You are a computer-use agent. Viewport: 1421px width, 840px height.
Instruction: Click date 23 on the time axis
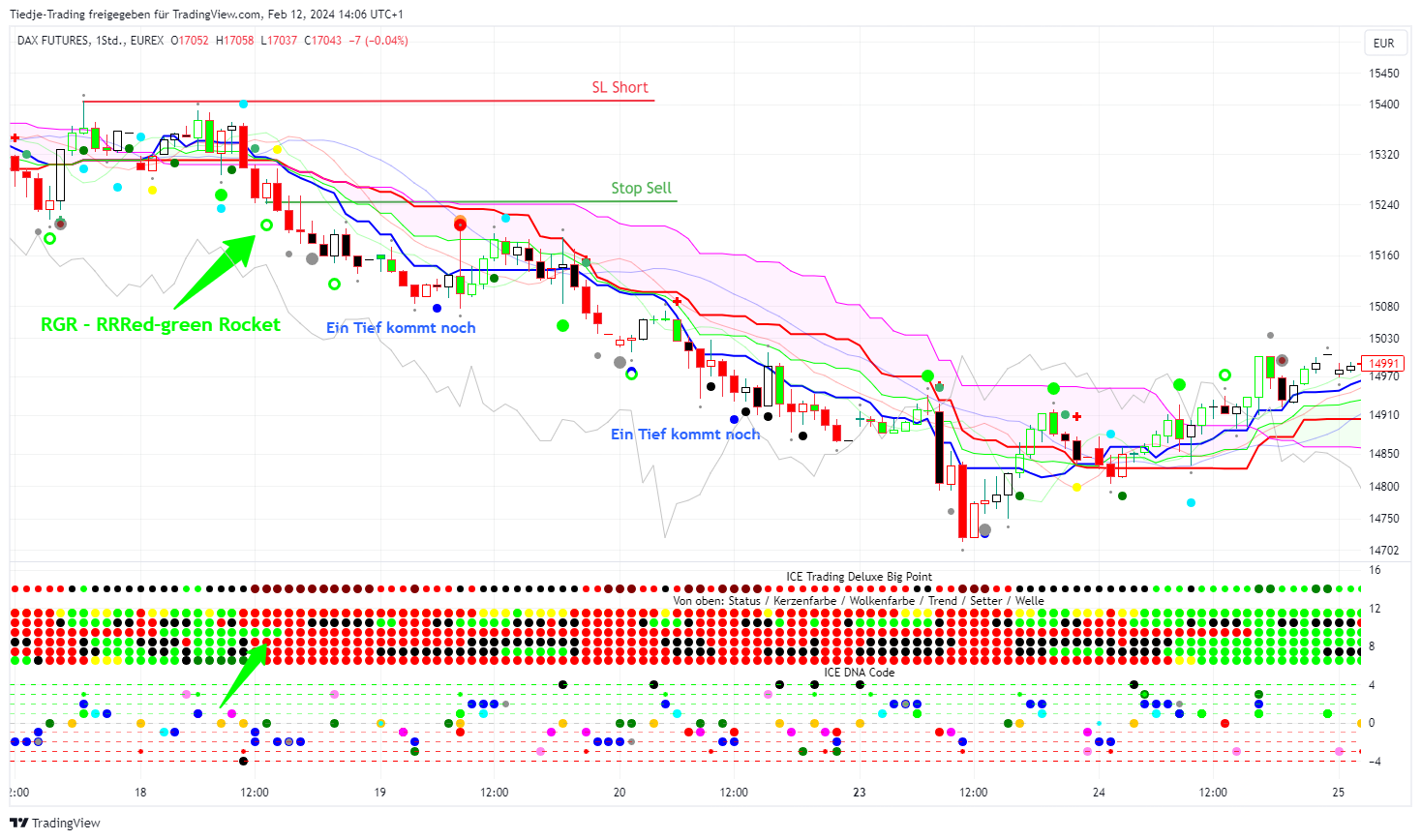pyautogui.click(x=860, y=792)
